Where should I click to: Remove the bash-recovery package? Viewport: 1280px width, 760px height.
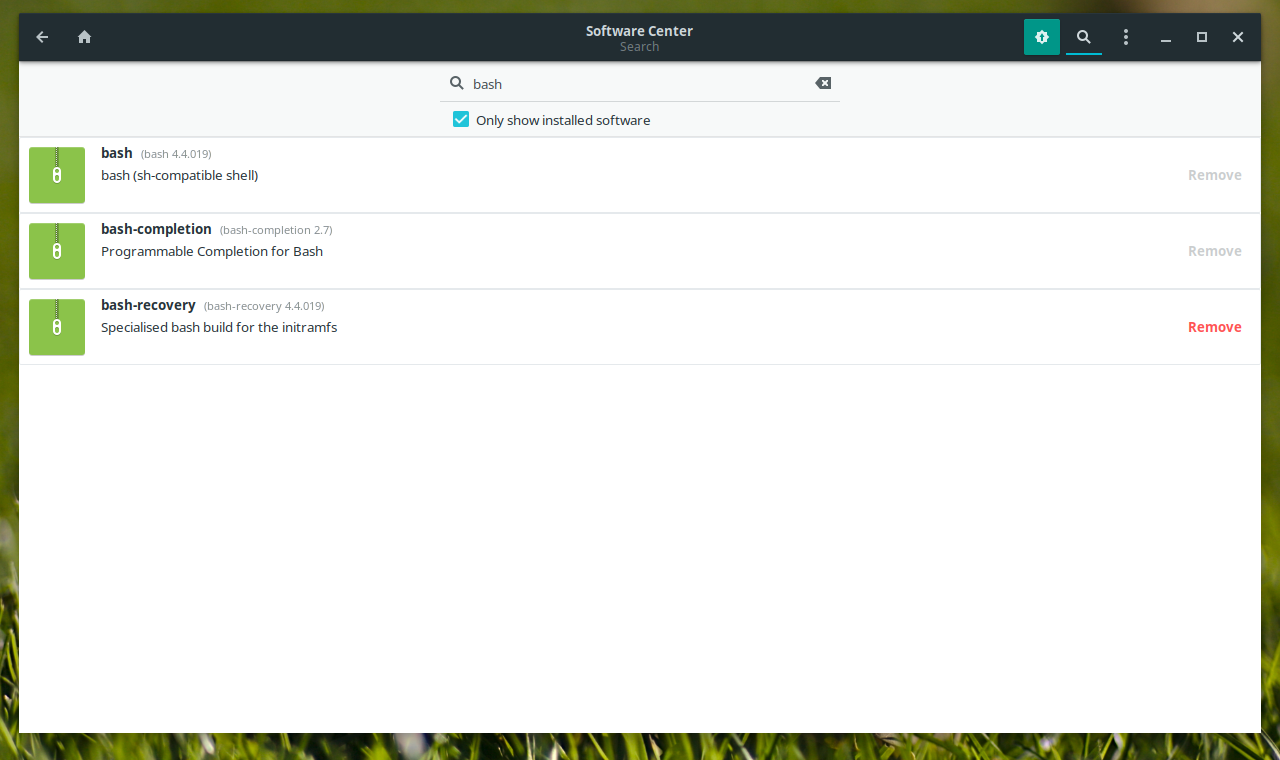tap(1214, 327)
